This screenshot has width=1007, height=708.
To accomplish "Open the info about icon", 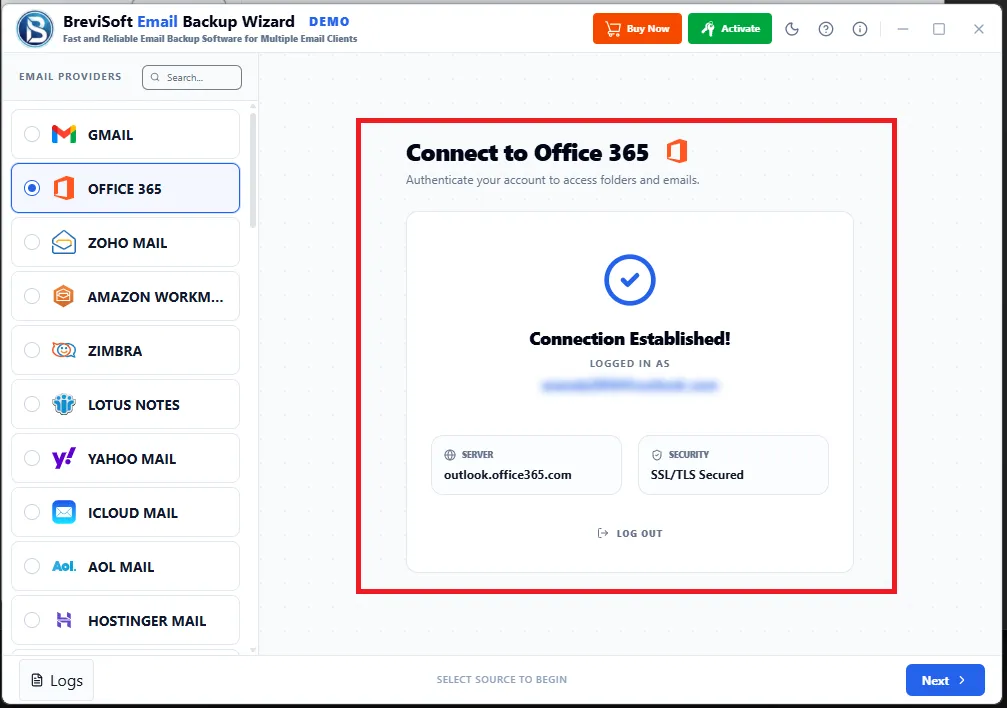I will click(x=860, y=29).
